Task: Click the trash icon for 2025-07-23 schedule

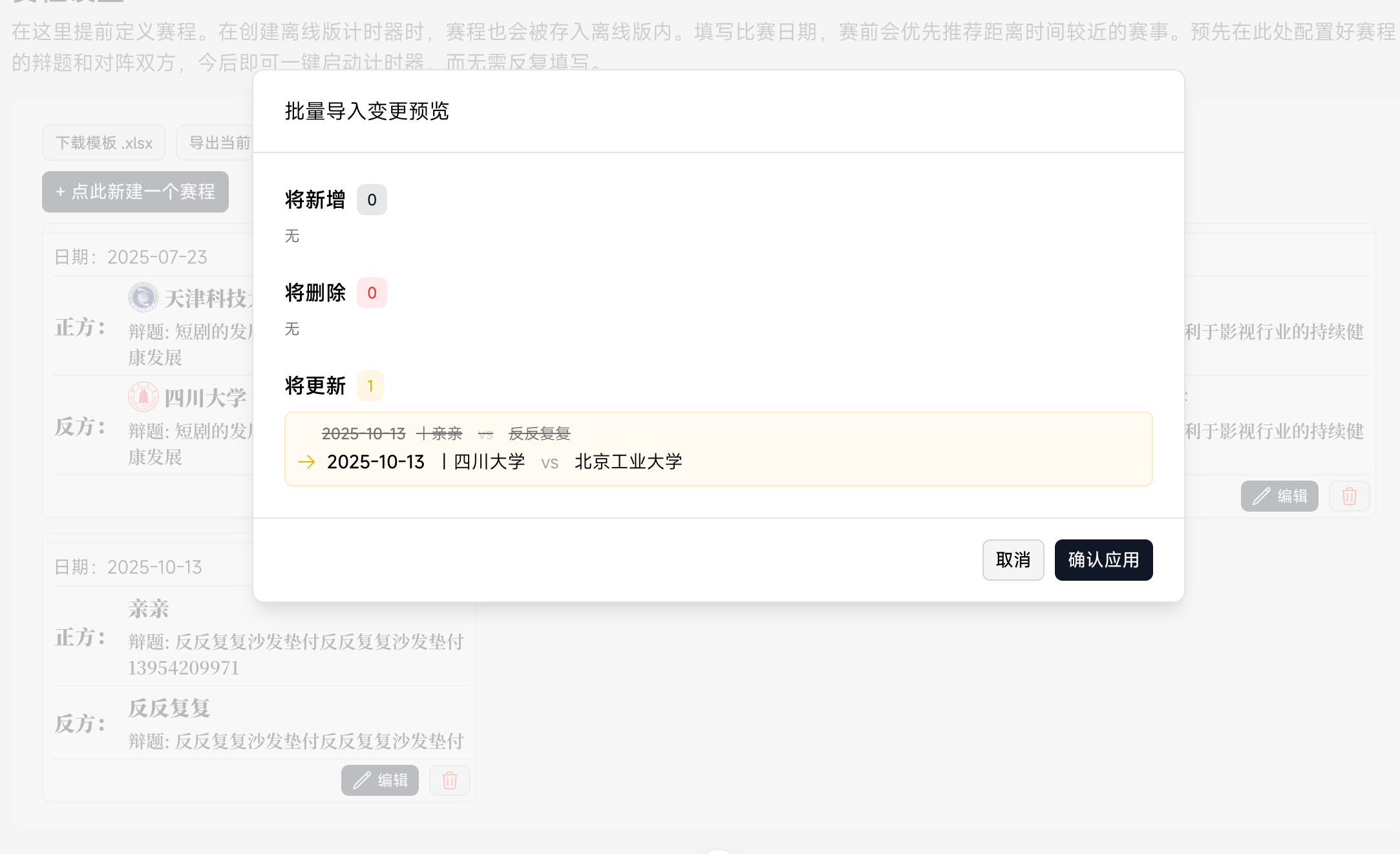Action: (x=1349, y=496)
